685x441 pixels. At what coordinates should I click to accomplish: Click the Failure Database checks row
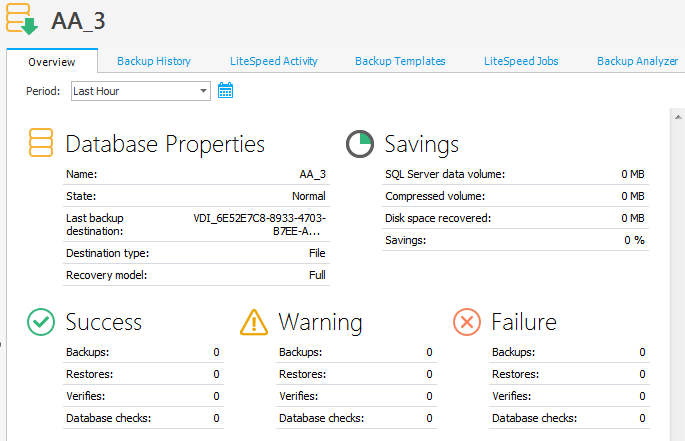(x=568, y=418)
